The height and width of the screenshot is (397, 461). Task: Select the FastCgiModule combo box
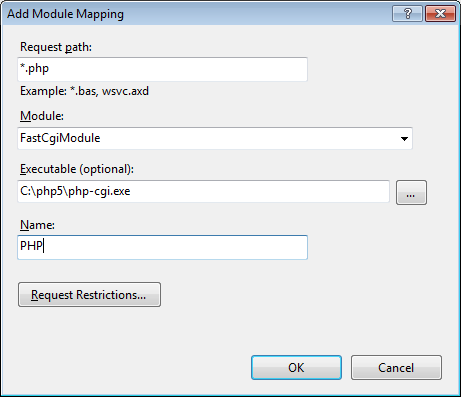point(215,138)
